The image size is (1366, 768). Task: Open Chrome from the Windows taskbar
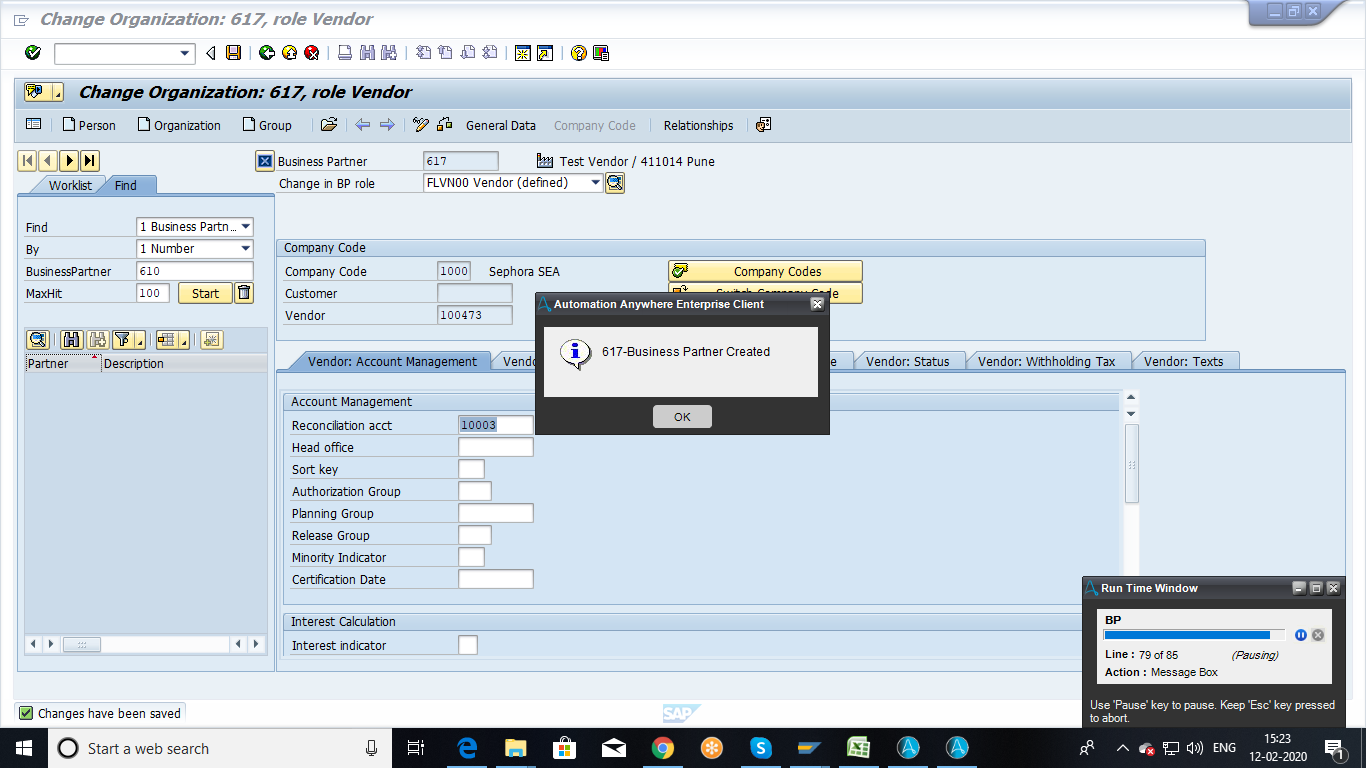tap(662, 748)
